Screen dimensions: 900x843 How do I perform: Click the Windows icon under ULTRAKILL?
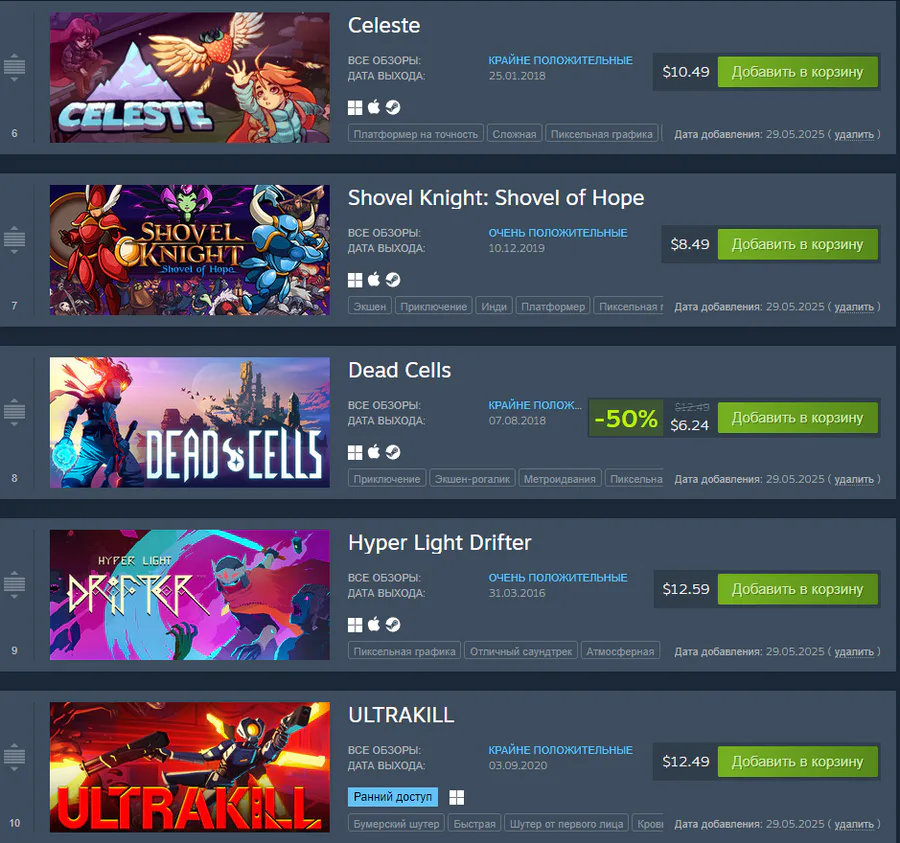[456, 797]
